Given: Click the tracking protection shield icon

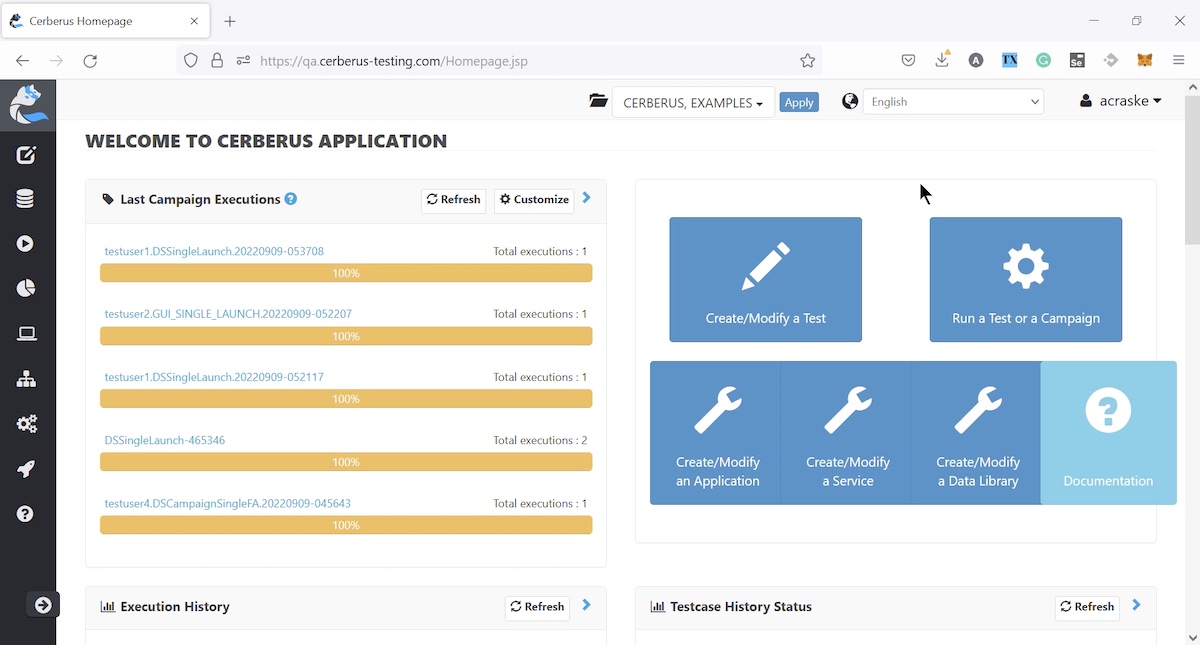Looking at the screenshot, I should click(x=191, y=61).
